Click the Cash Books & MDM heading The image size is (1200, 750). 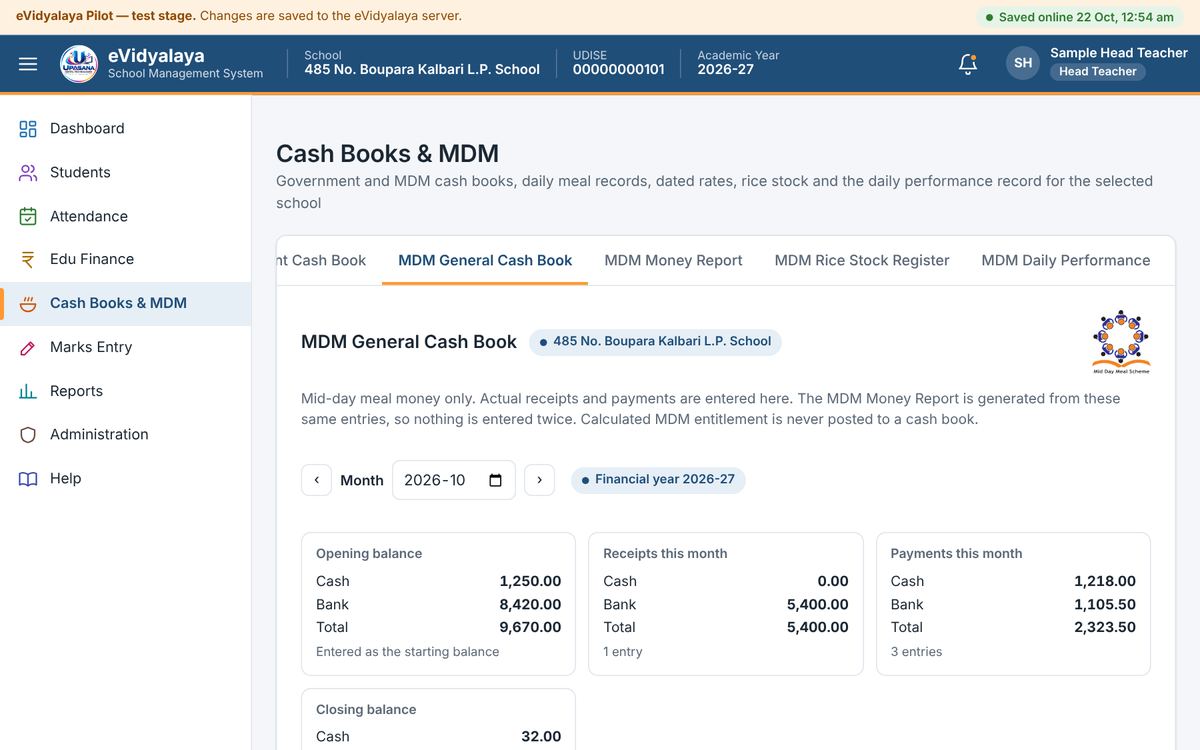click(387, 153)
